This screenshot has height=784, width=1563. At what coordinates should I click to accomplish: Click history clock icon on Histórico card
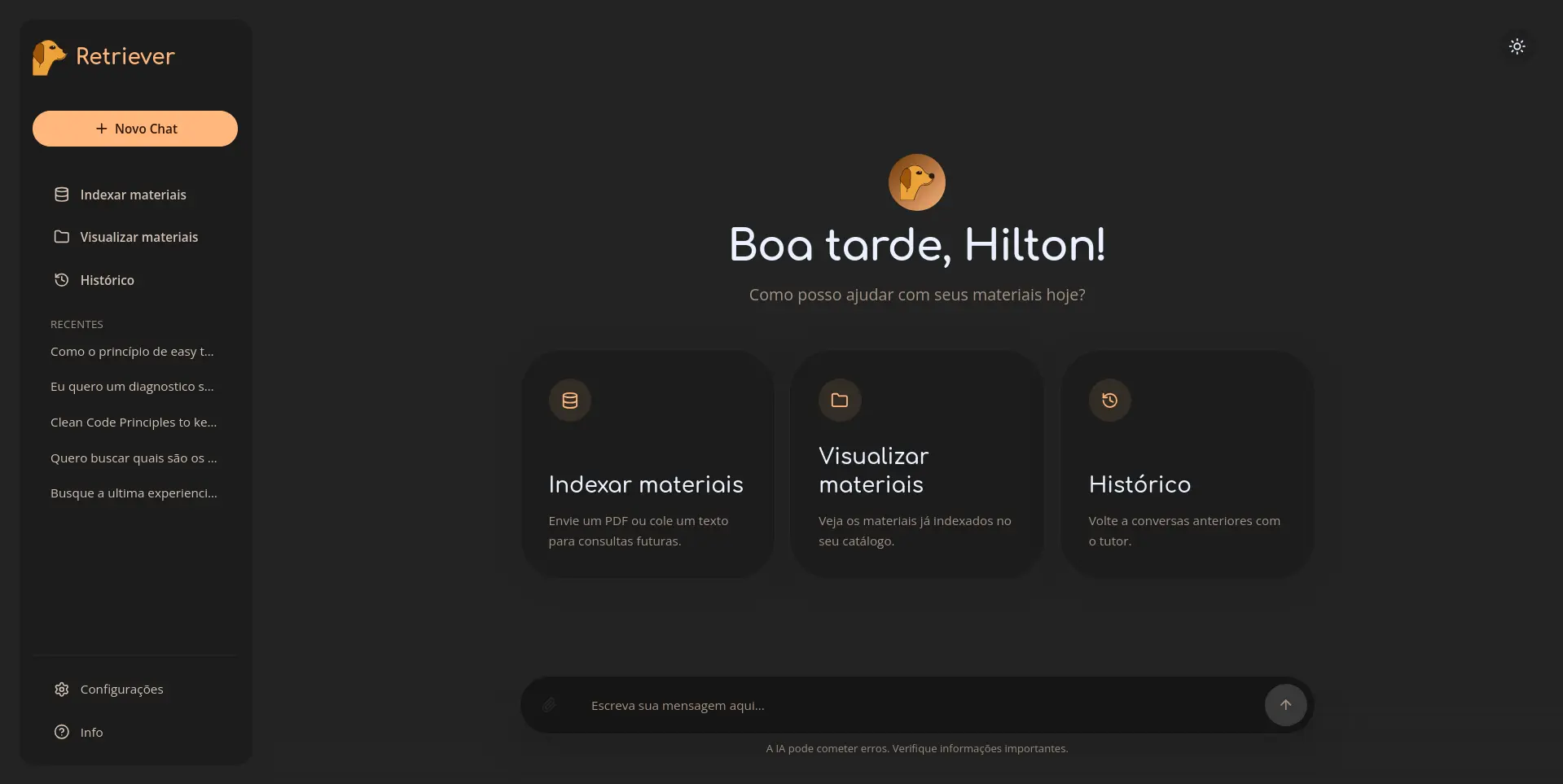(x=1110, y=401)
